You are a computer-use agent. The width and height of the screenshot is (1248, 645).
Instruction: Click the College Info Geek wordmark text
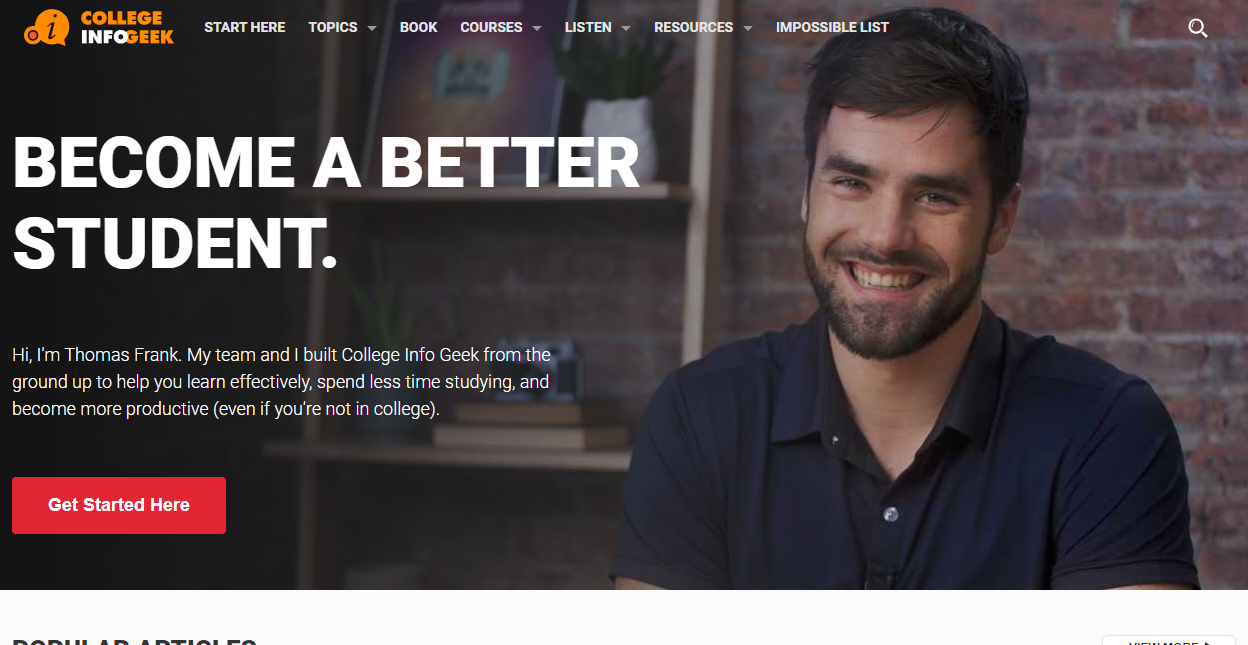[x=127, y=27]
